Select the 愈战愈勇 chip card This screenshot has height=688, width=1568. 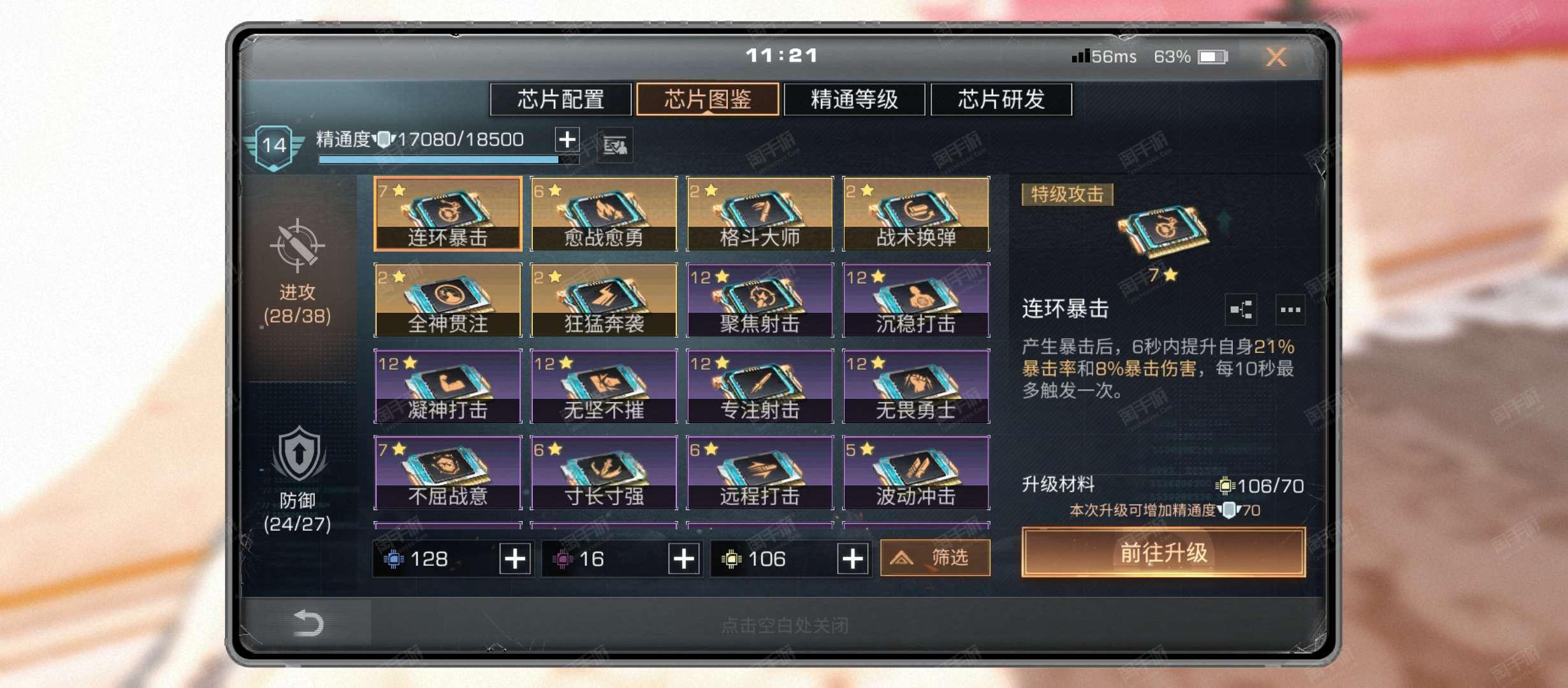click(x=604, y=214)
